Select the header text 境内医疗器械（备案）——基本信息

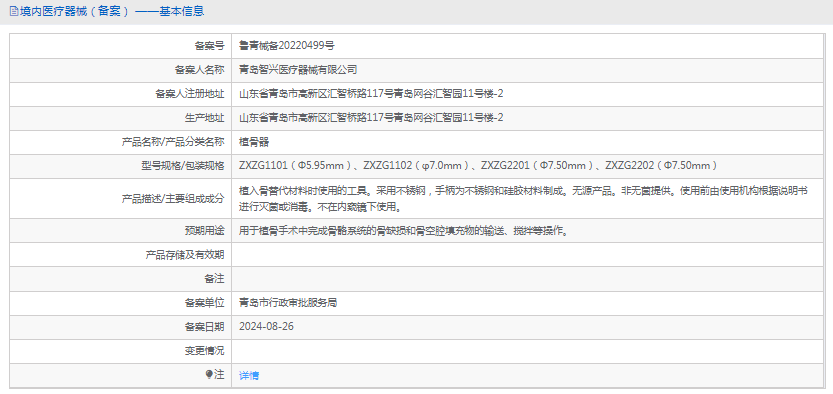click(x=112, y=11)
